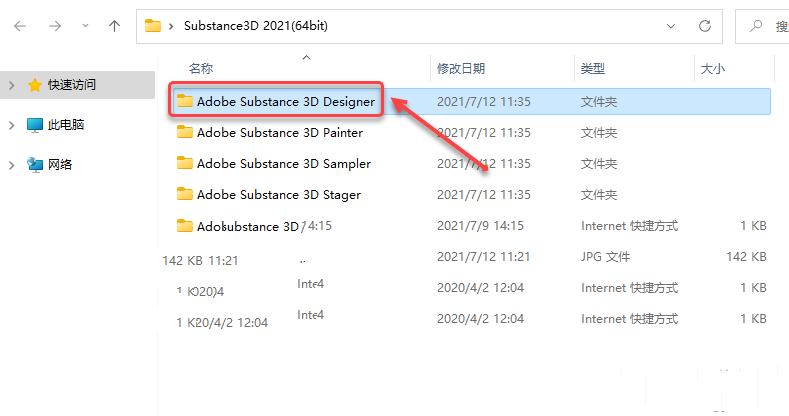This screenshot has width=789, height=416.
Task: Select the JPG 文件 row type cell
Action: (605, 257)
